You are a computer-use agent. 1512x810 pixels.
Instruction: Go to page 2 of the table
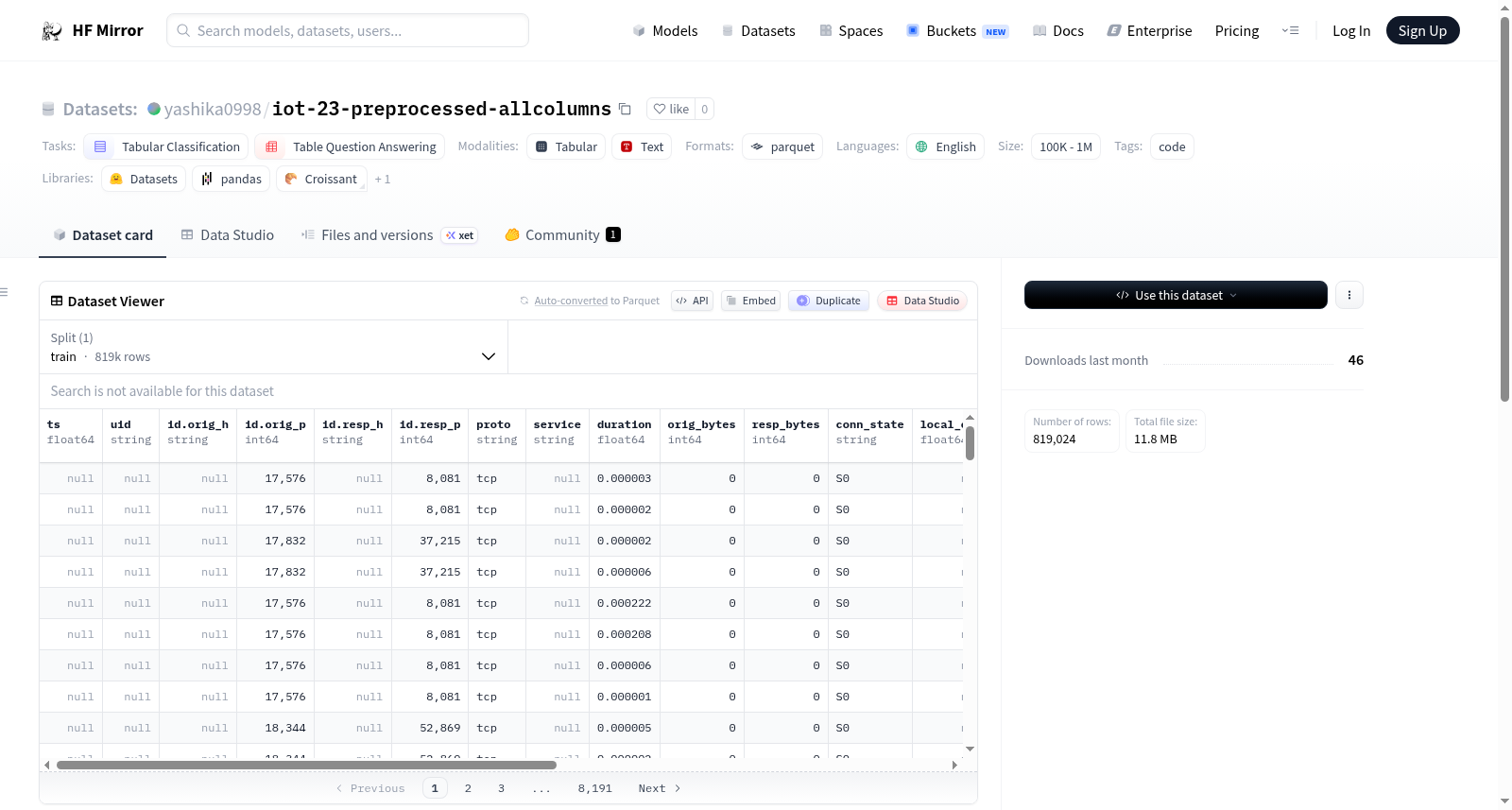(468, 788)
